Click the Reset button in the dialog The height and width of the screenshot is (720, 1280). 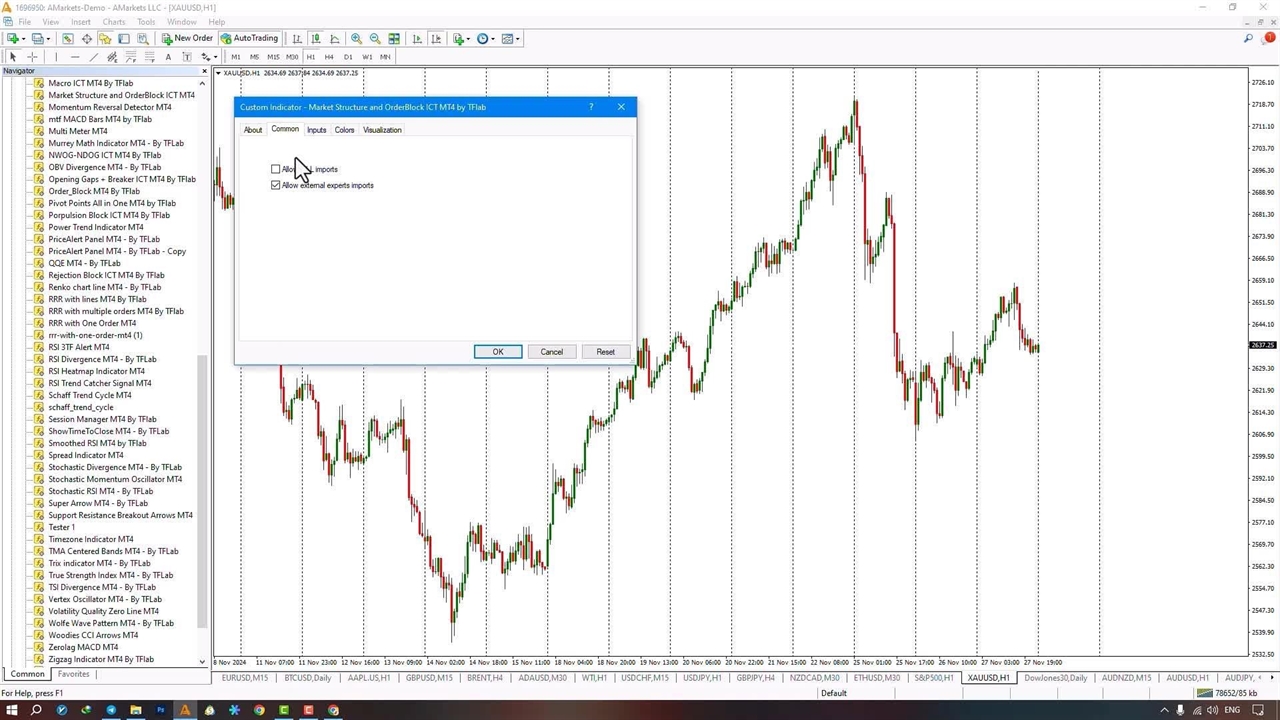[x=605, y=352]
